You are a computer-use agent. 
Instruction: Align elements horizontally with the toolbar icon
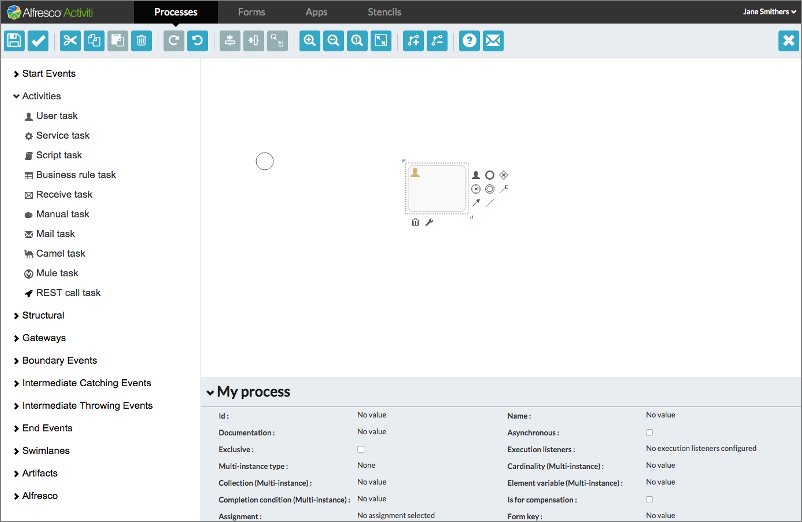[254, 41]
